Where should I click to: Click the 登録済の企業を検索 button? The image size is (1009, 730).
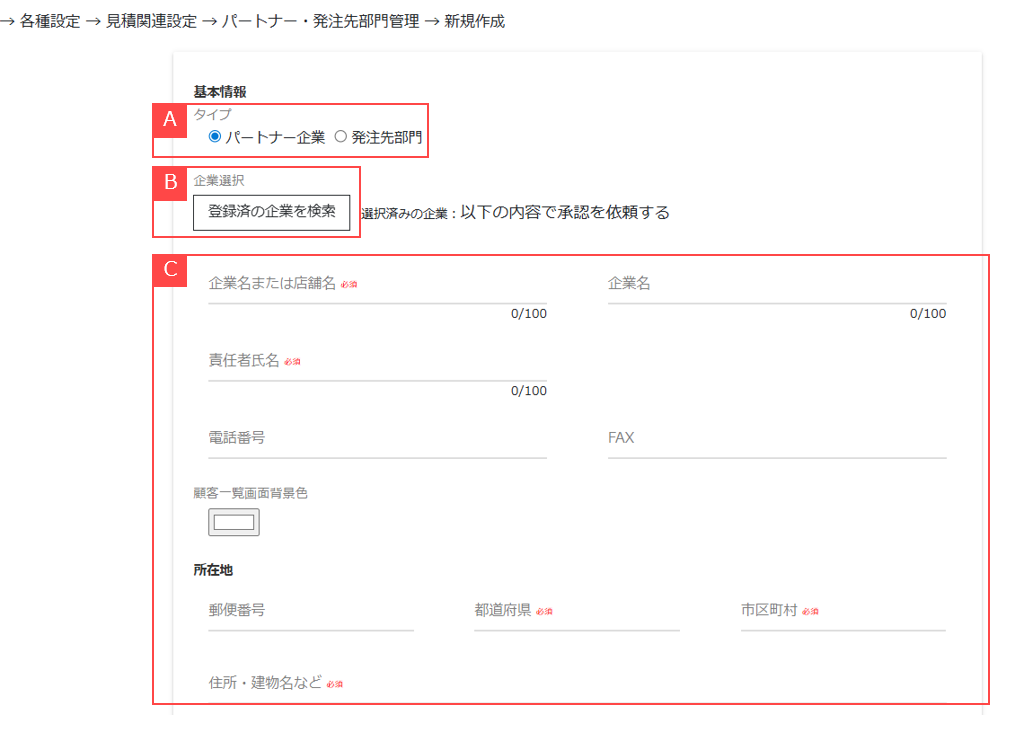coord(271,212)
